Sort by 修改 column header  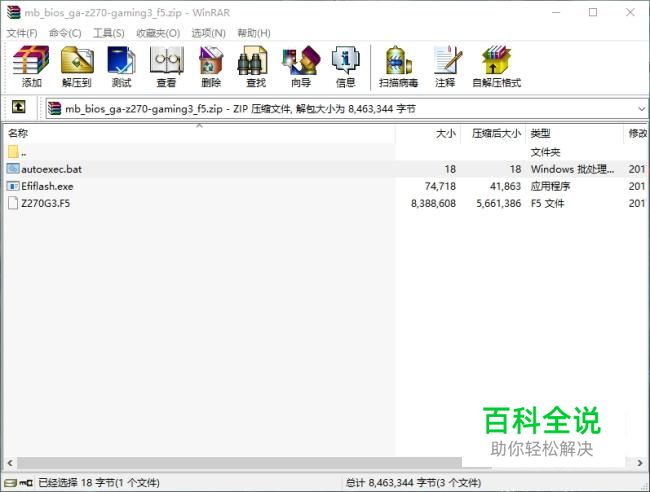pyautogui.click(x=636, y=133)
